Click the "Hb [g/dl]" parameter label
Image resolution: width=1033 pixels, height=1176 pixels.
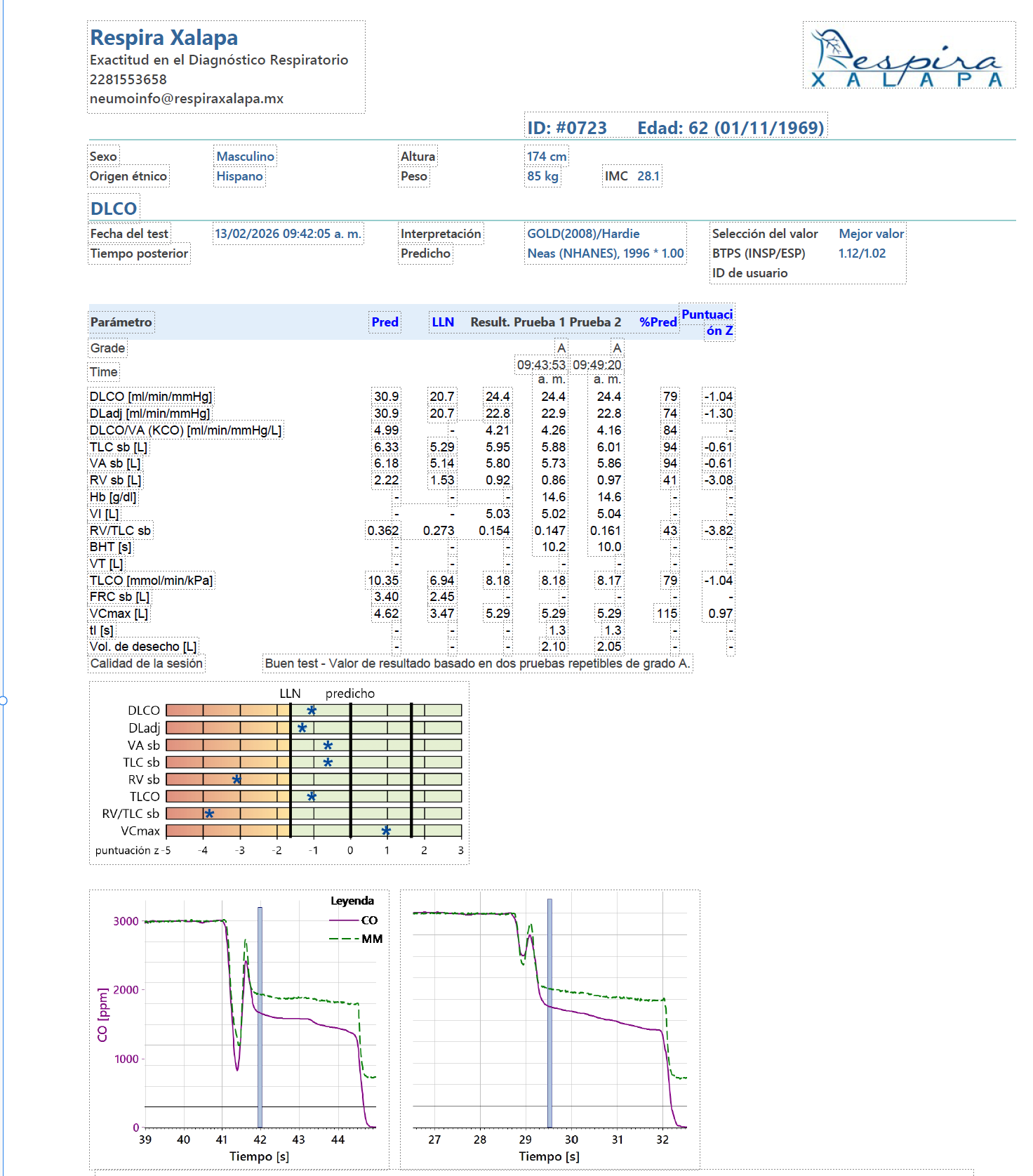[113, 497]
